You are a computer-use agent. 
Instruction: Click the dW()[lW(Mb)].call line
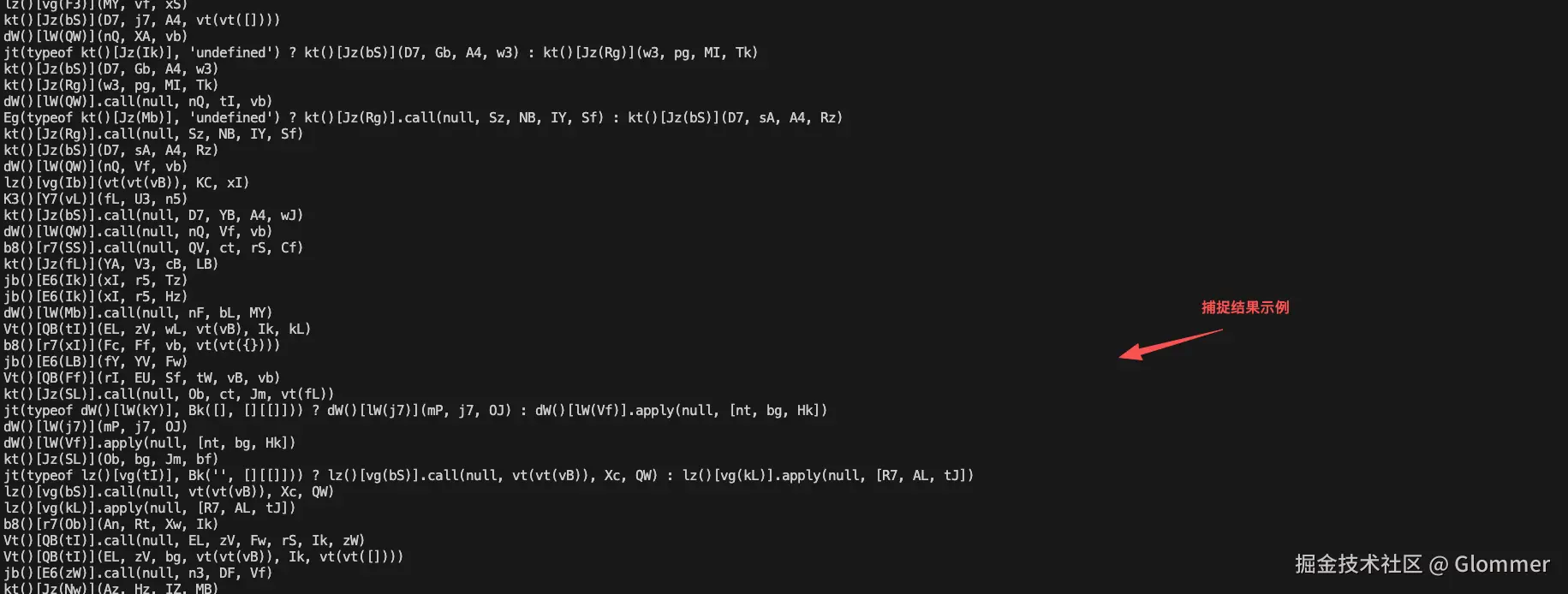click(x=138, y=312)
